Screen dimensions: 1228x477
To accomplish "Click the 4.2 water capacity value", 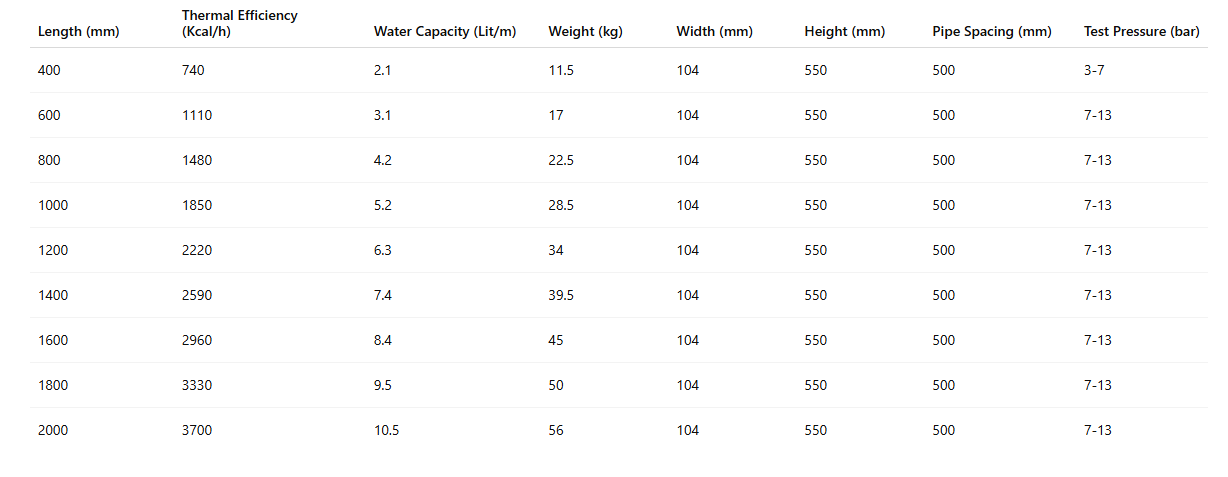I will (x=383, y=161).
